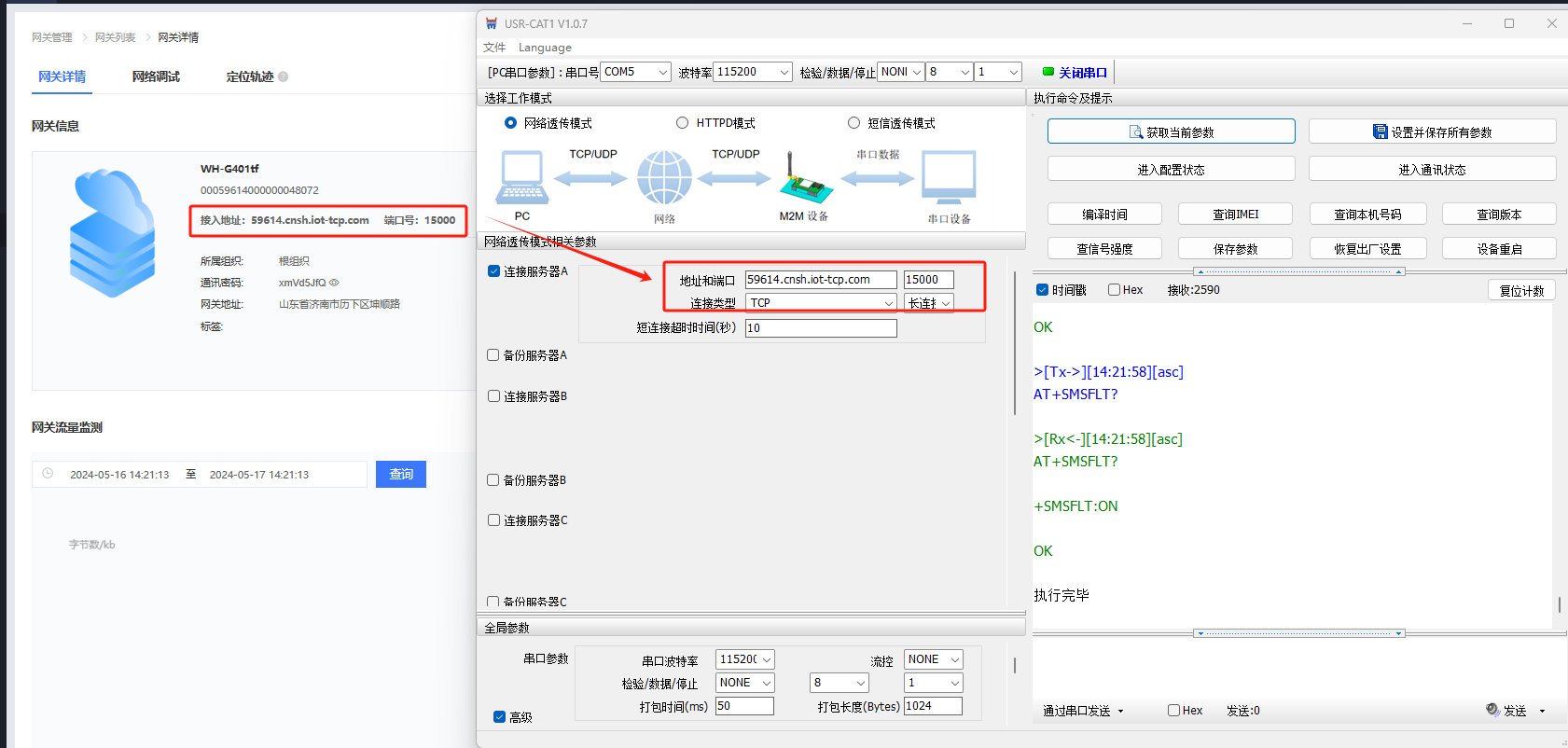Screen dimensions: 1568x748
Task: Click the green indicator beside 关闭串口
Action: coord(1048,72)
